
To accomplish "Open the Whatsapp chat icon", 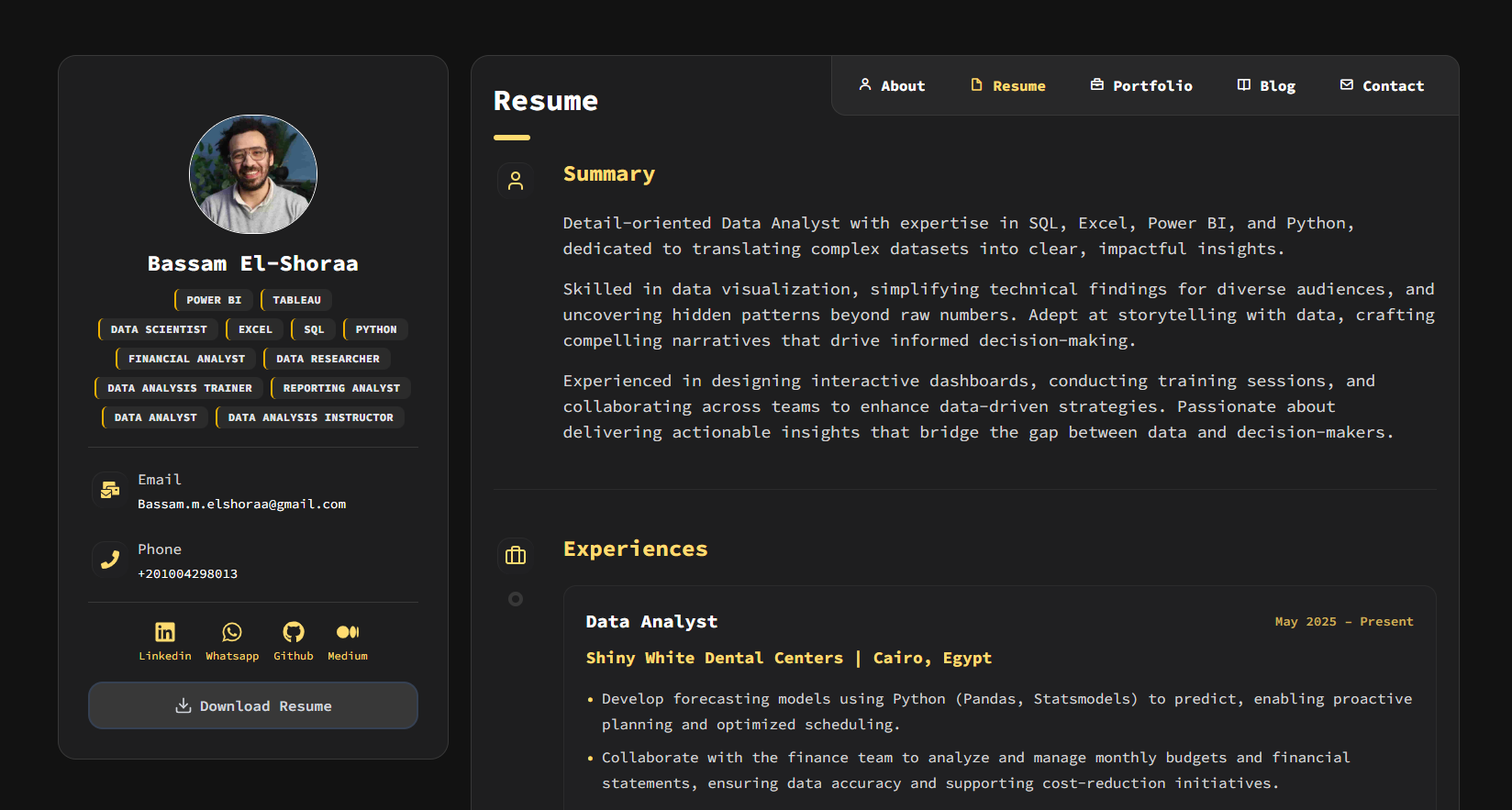I will click(x=232, y=632).
